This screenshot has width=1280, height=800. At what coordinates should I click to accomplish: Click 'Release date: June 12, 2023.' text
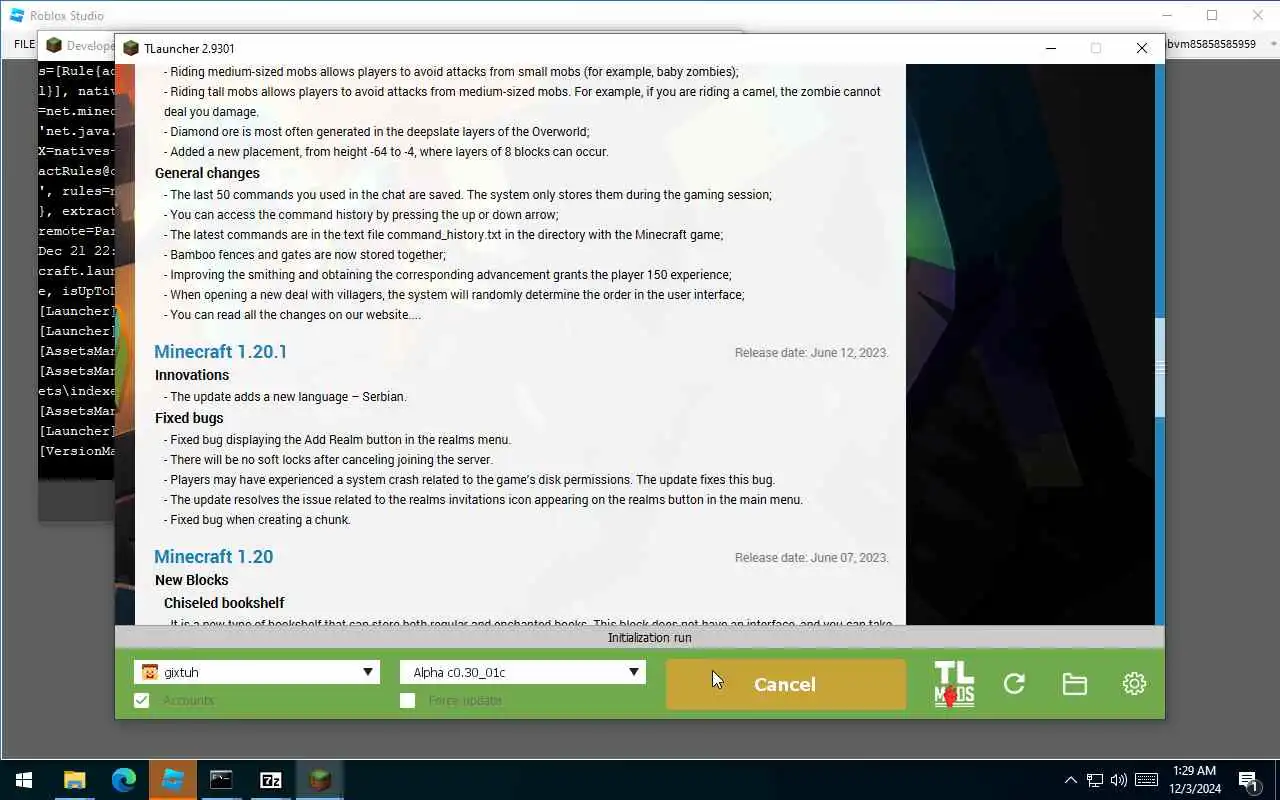pos(812,353)
